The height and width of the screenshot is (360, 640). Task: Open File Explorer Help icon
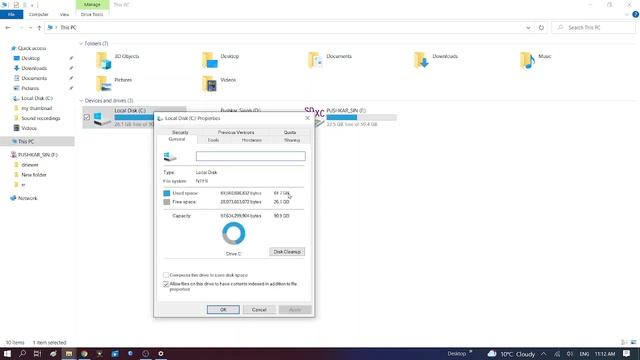[635, 14]
